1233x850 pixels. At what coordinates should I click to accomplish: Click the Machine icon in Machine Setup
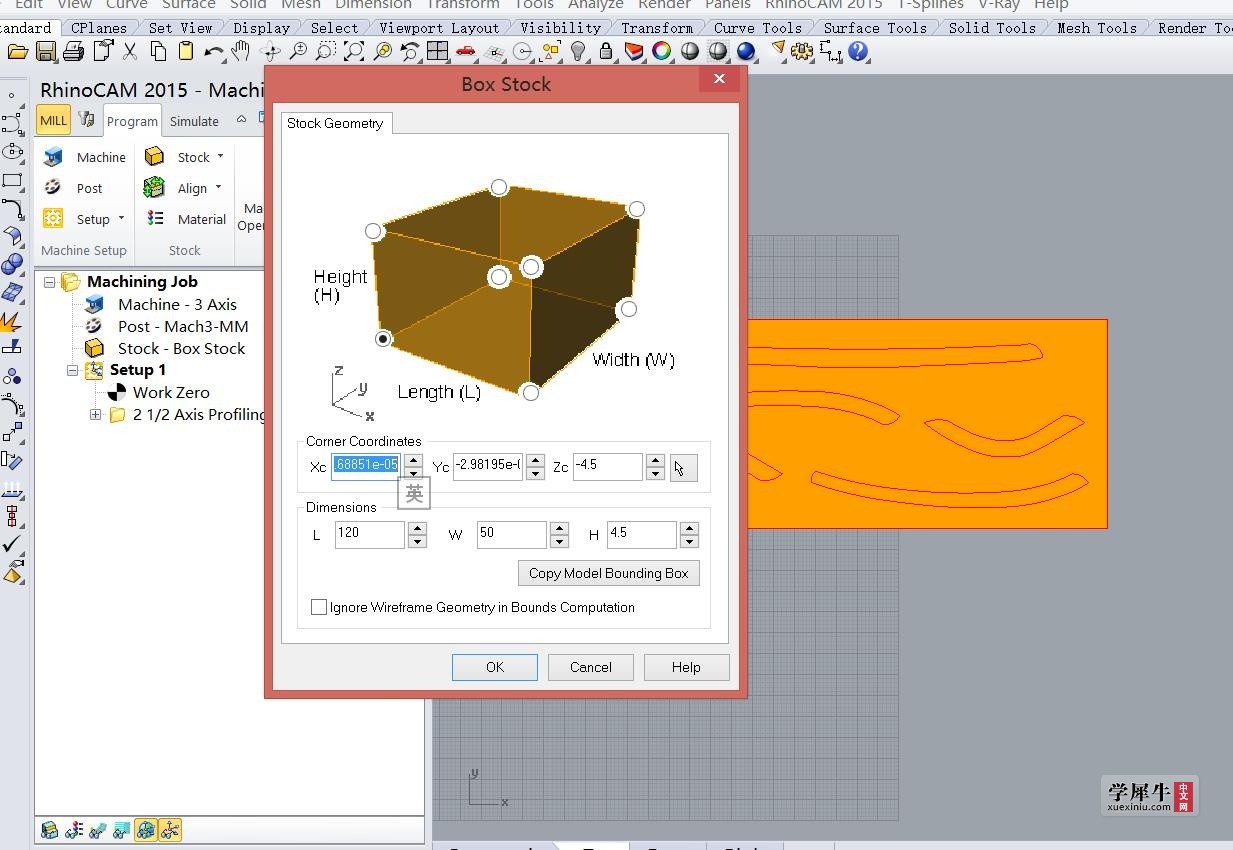53,157
